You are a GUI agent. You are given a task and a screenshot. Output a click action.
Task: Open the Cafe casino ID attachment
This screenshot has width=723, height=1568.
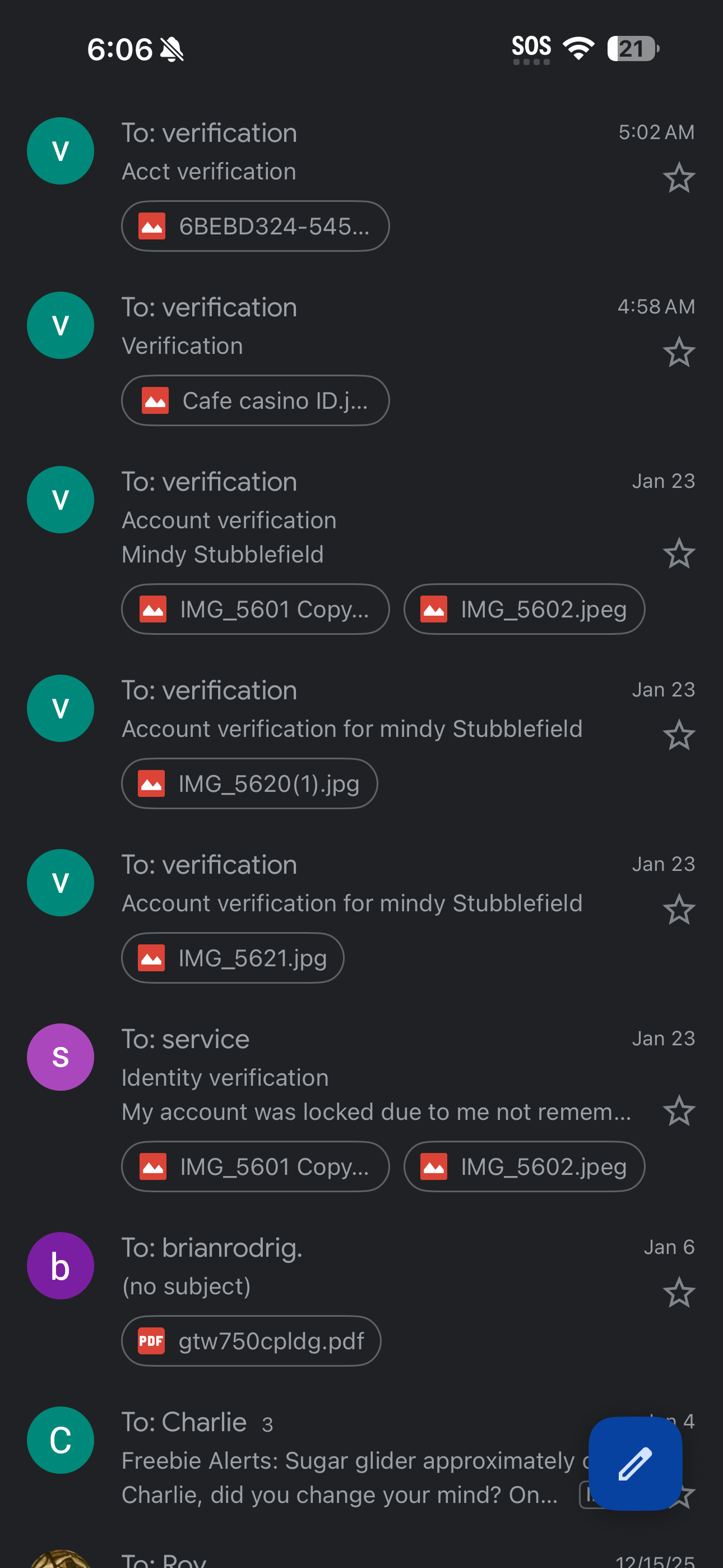255,400
